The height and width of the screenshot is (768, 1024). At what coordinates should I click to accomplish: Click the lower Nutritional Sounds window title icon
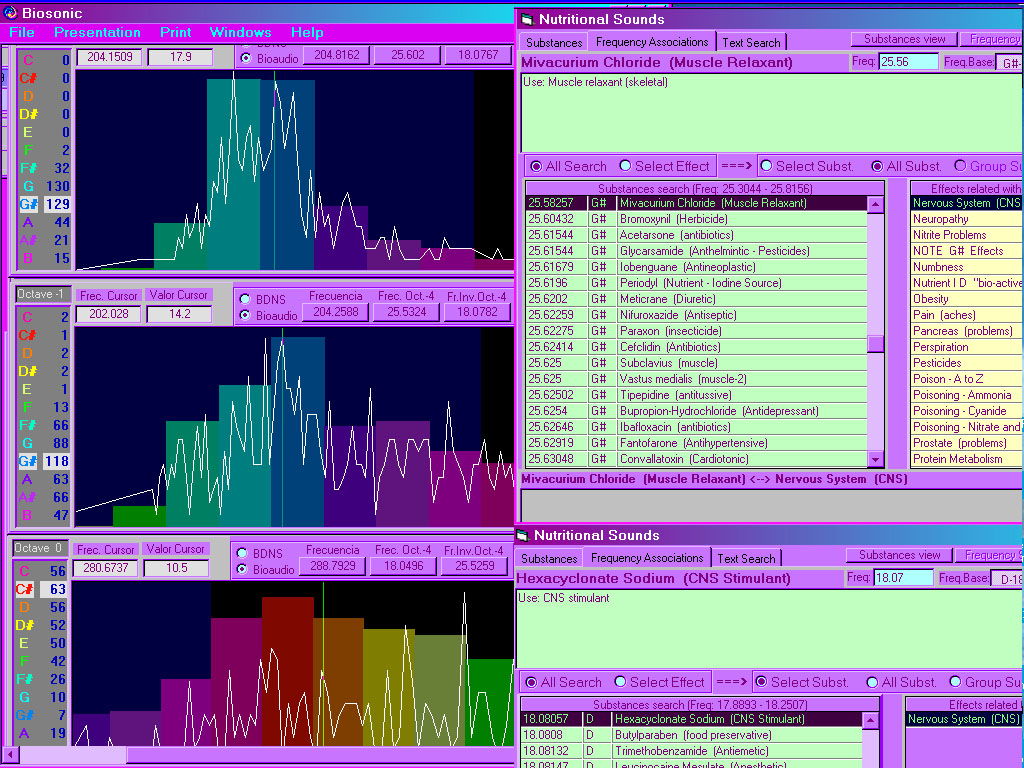pos(522,535)
